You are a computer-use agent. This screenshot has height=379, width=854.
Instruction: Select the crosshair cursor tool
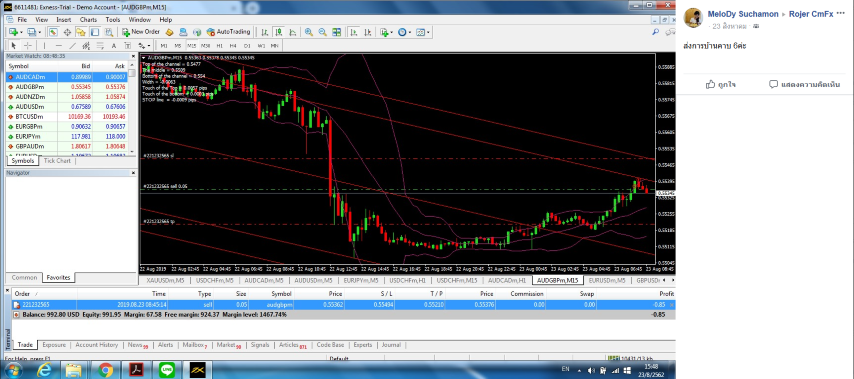28,46
